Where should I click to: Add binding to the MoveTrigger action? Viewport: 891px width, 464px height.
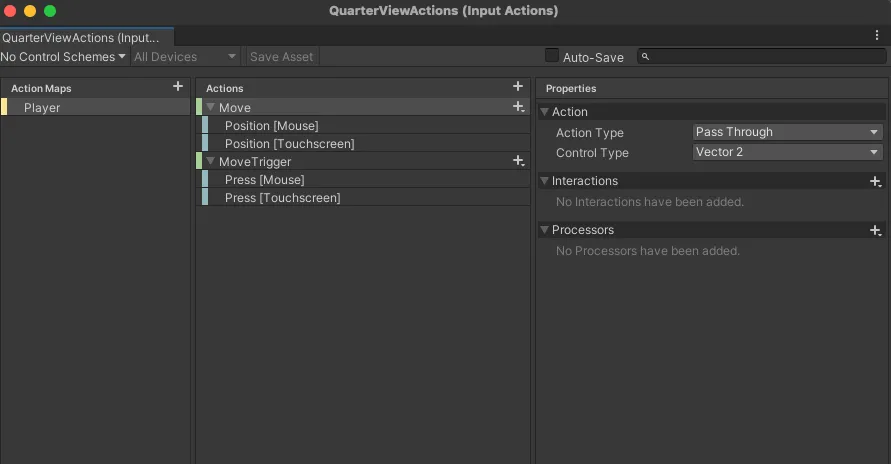click(518, 161)
